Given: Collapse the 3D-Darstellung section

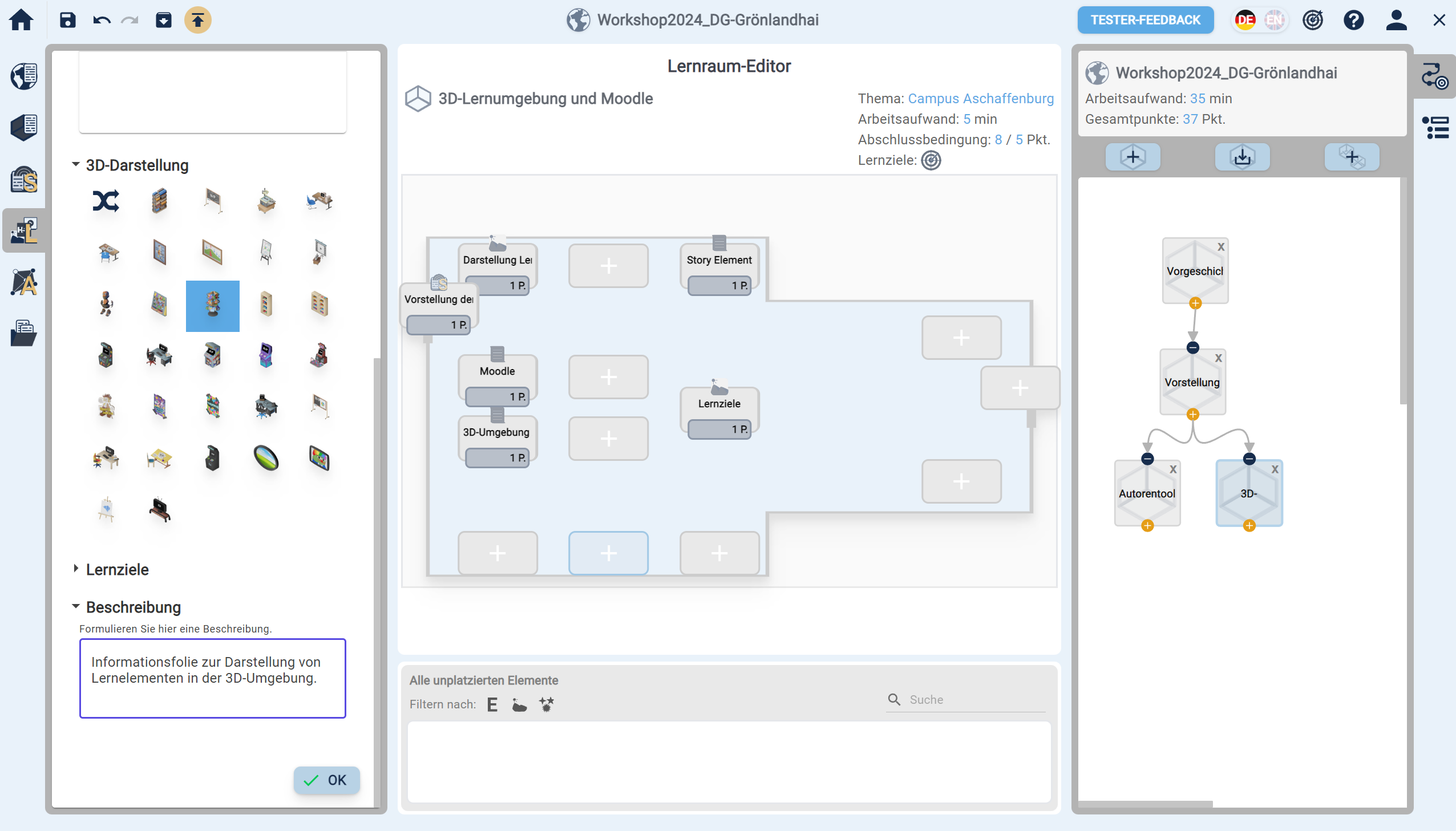Looking at the screenshot, I should click(x=75, y=165).
